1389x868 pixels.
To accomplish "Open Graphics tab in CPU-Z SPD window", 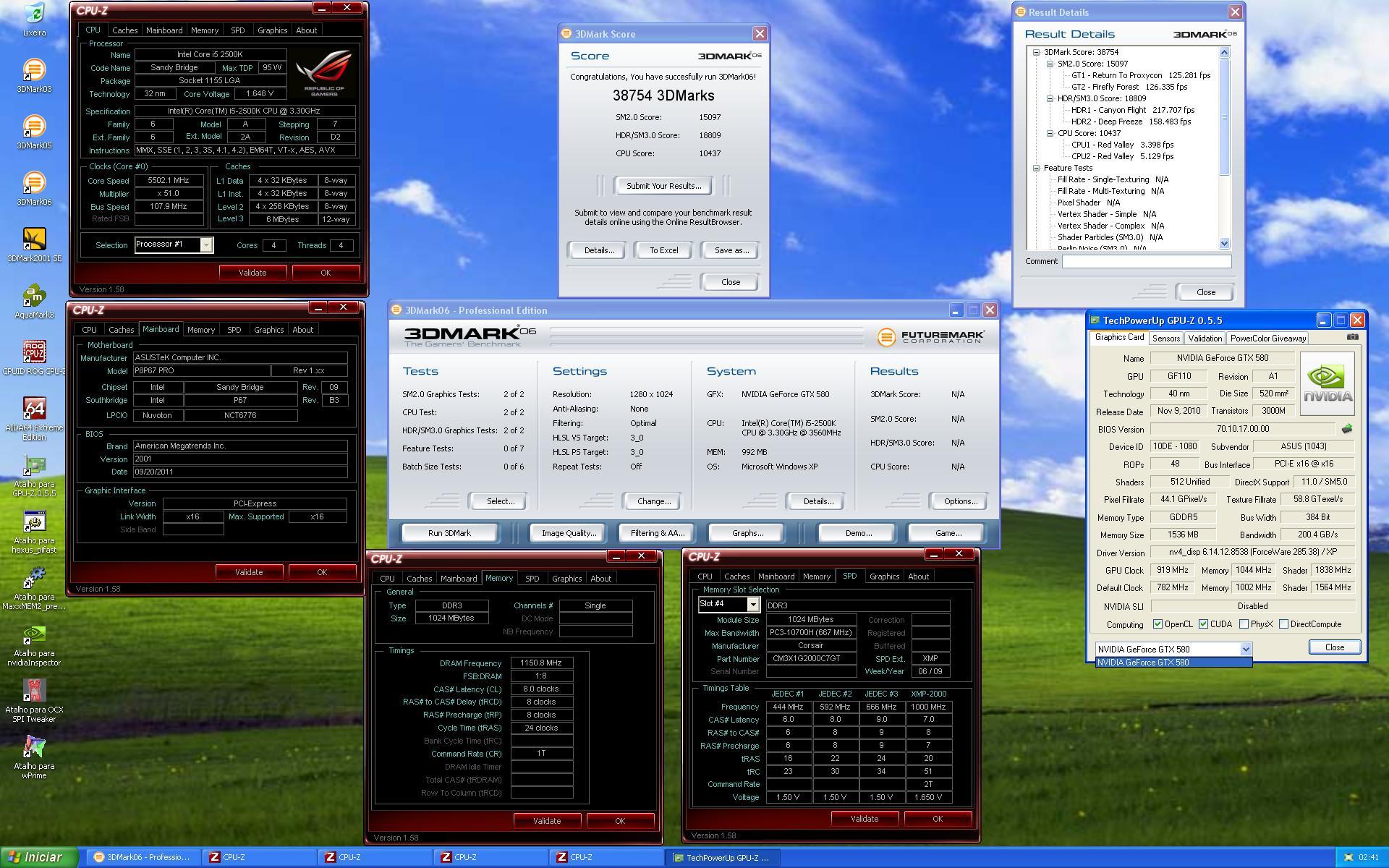I will click(x=884, y=576).
